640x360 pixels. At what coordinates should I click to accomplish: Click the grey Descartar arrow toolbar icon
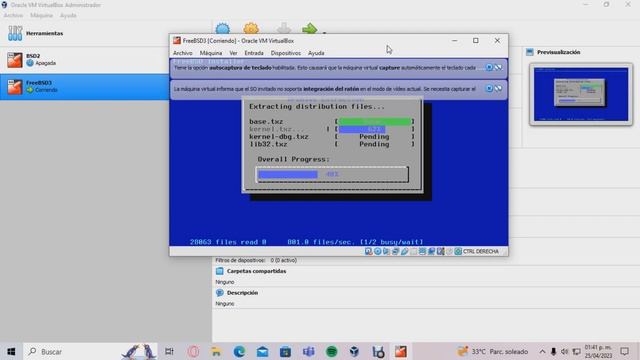point(284,29)
